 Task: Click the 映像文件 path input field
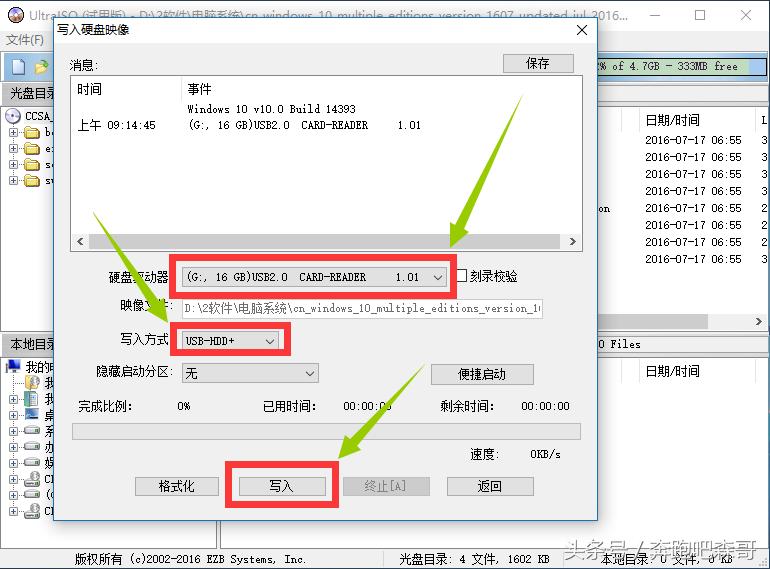362,308
